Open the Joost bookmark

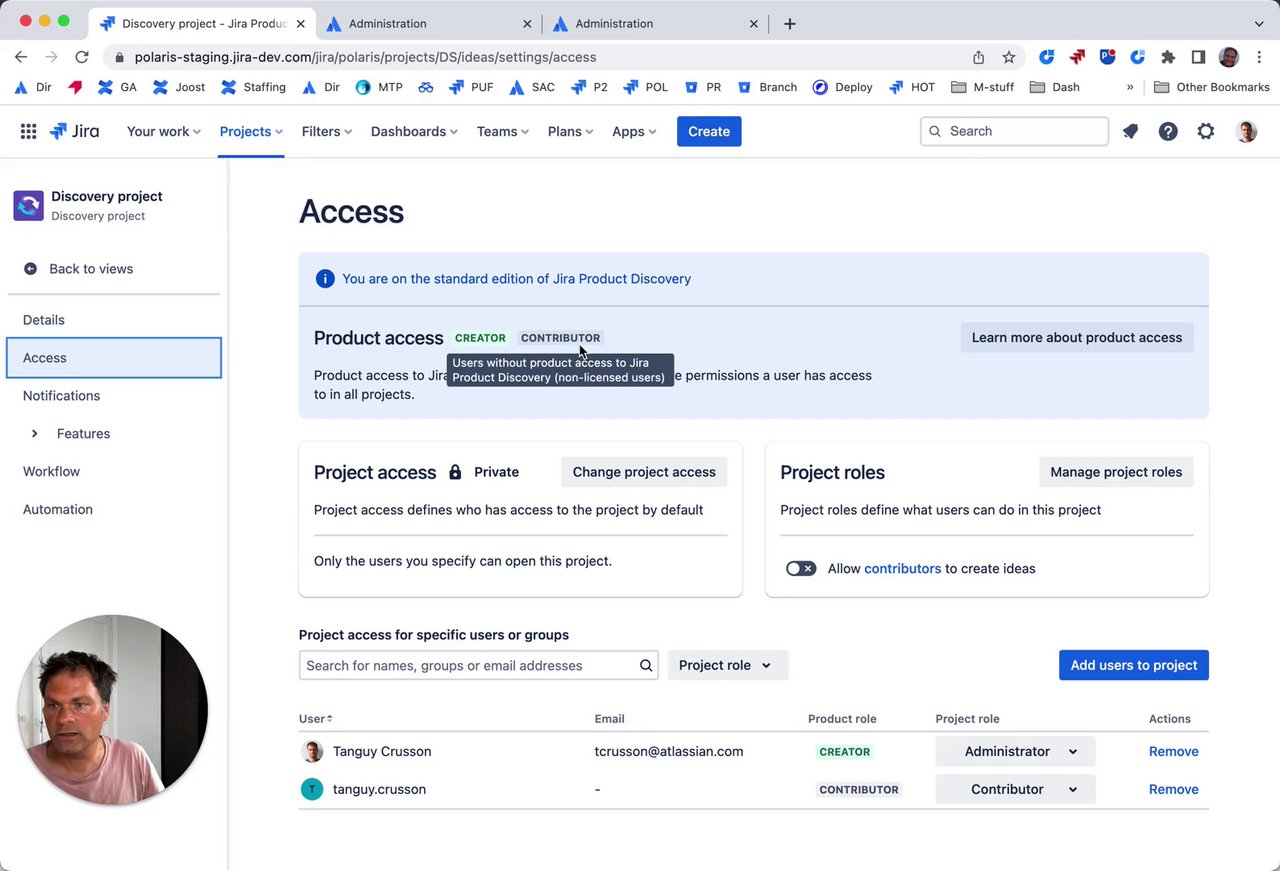pos(178,87)
